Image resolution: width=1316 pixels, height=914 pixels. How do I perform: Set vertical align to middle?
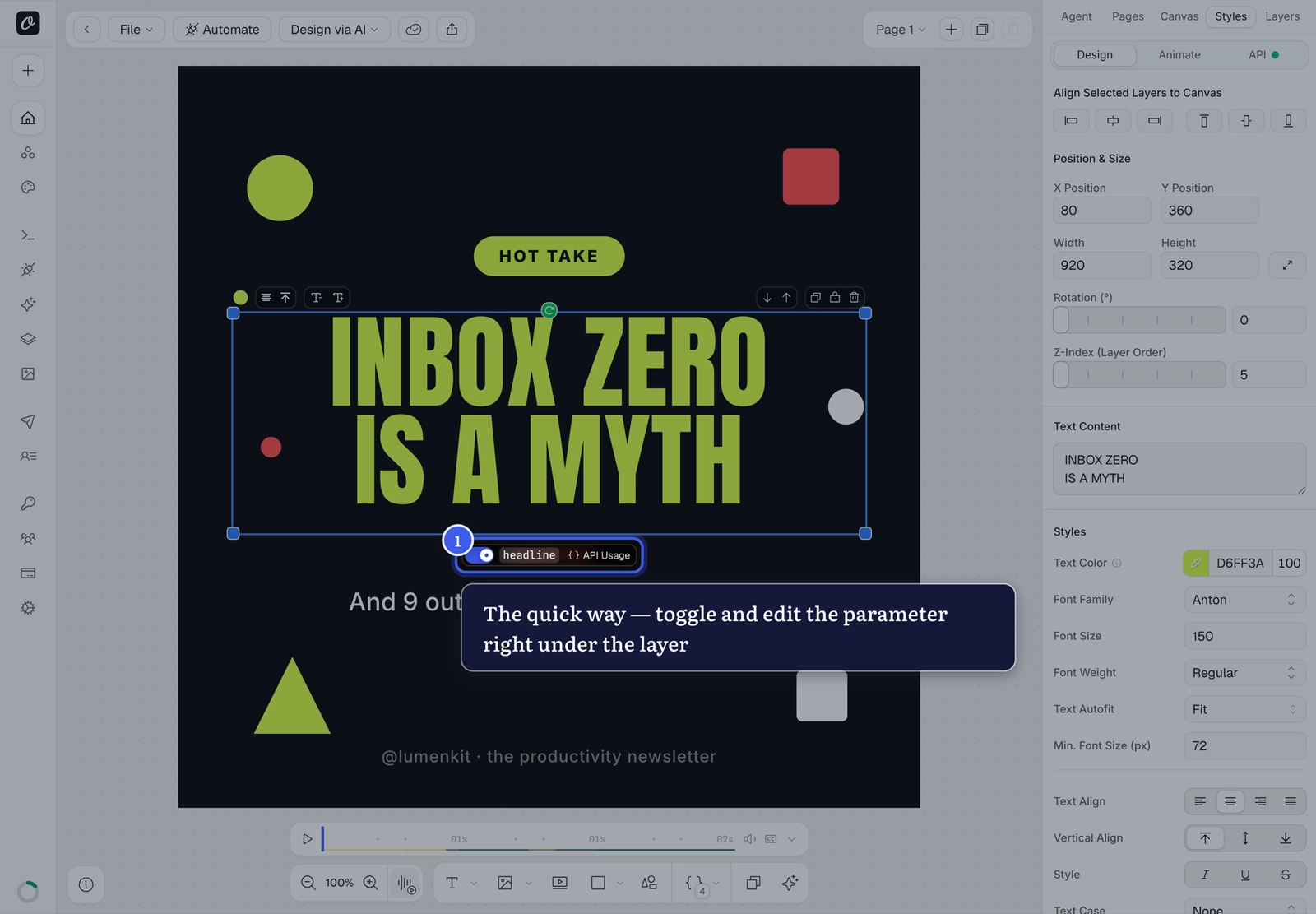(x=1245, y=837)
